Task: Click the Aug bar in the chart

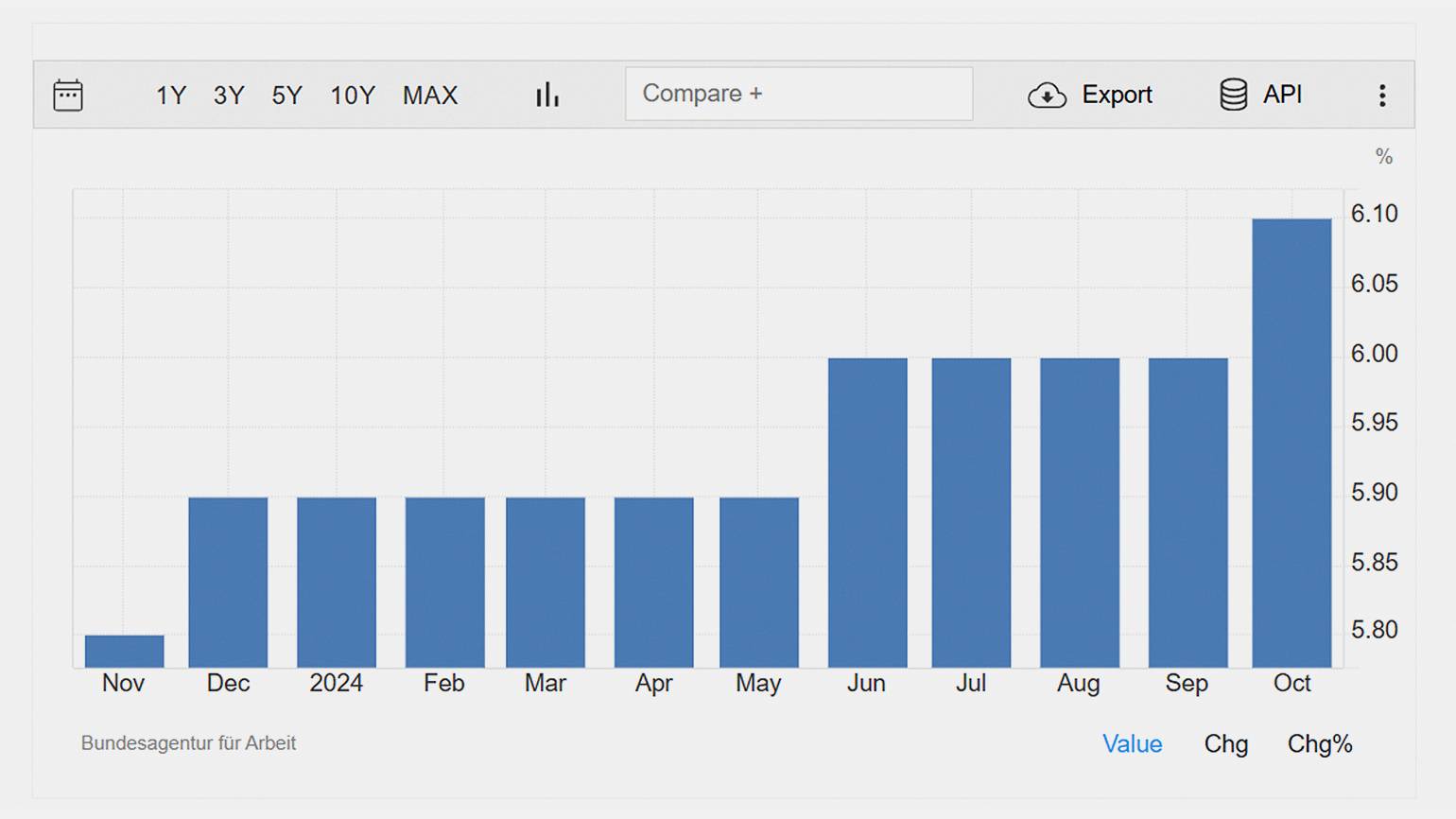Action: coord(1080,513)
